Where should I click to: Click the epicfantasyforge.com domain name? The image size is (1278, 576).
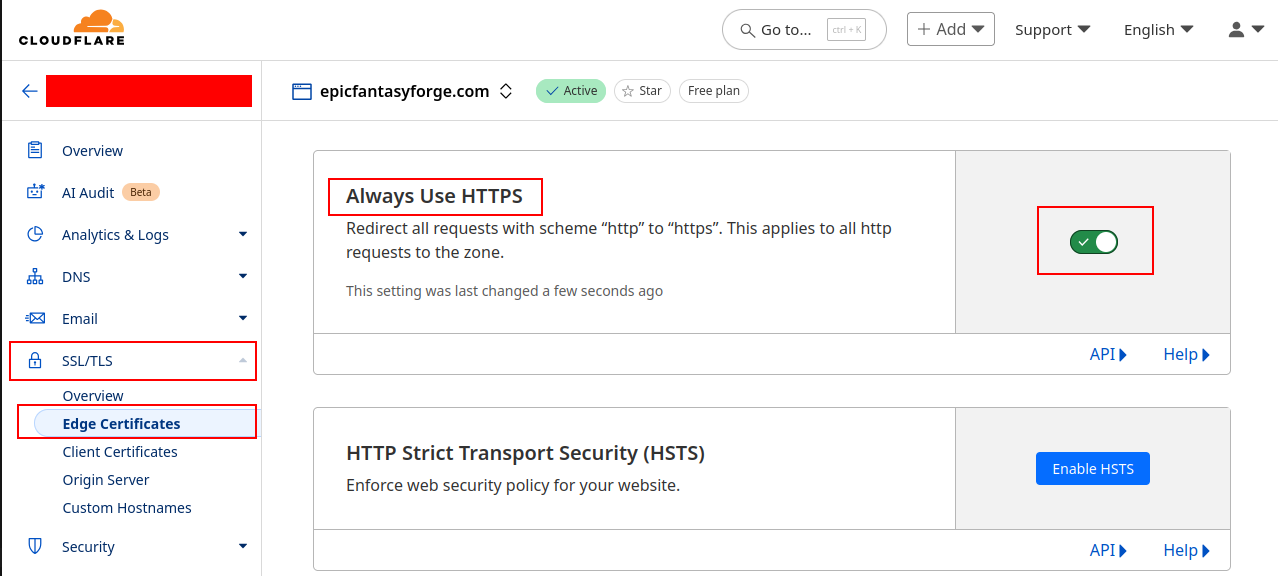coord(404,91)
